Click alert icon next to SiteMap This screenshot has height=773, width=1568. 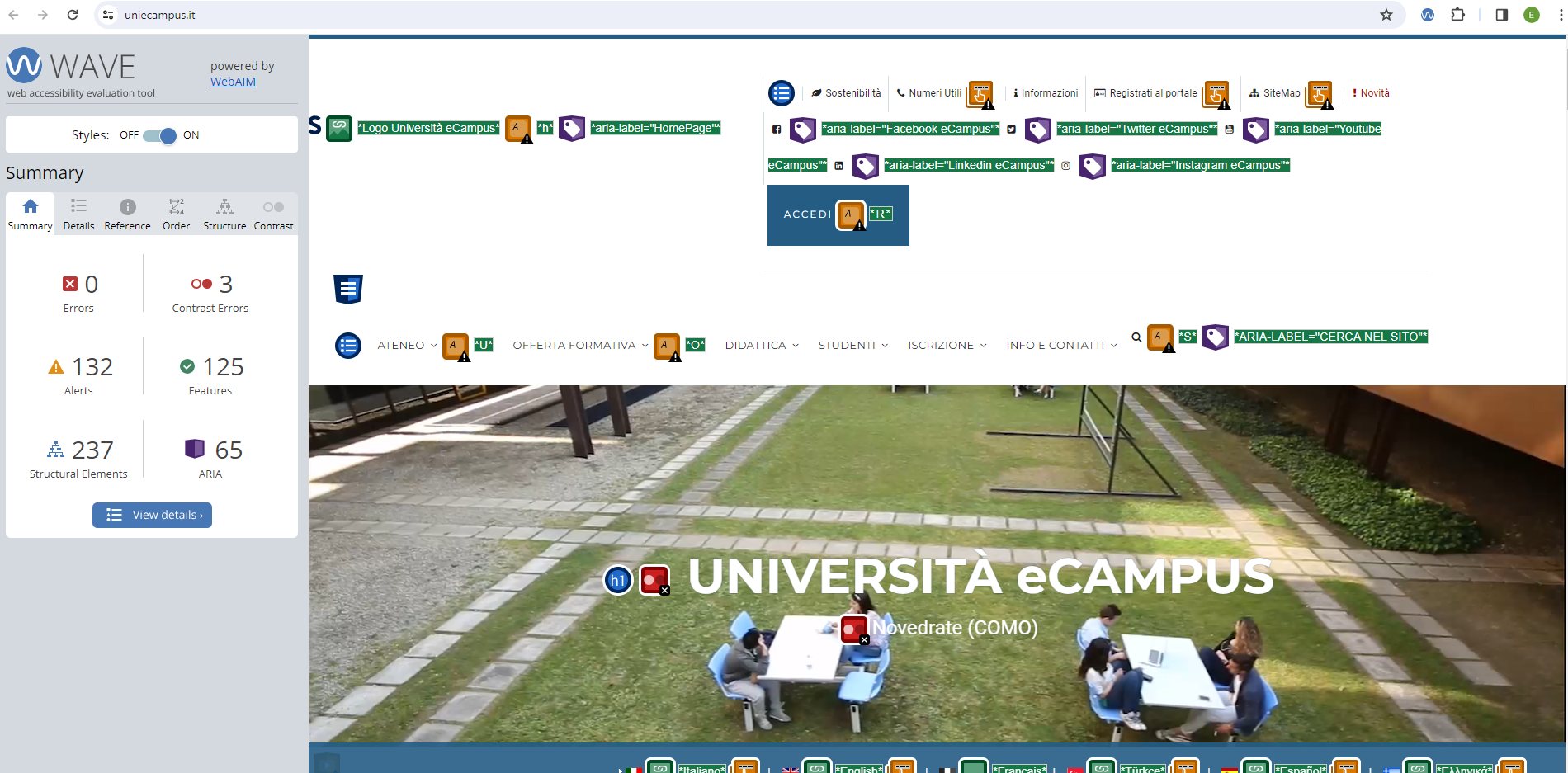tap(1320, 95)
